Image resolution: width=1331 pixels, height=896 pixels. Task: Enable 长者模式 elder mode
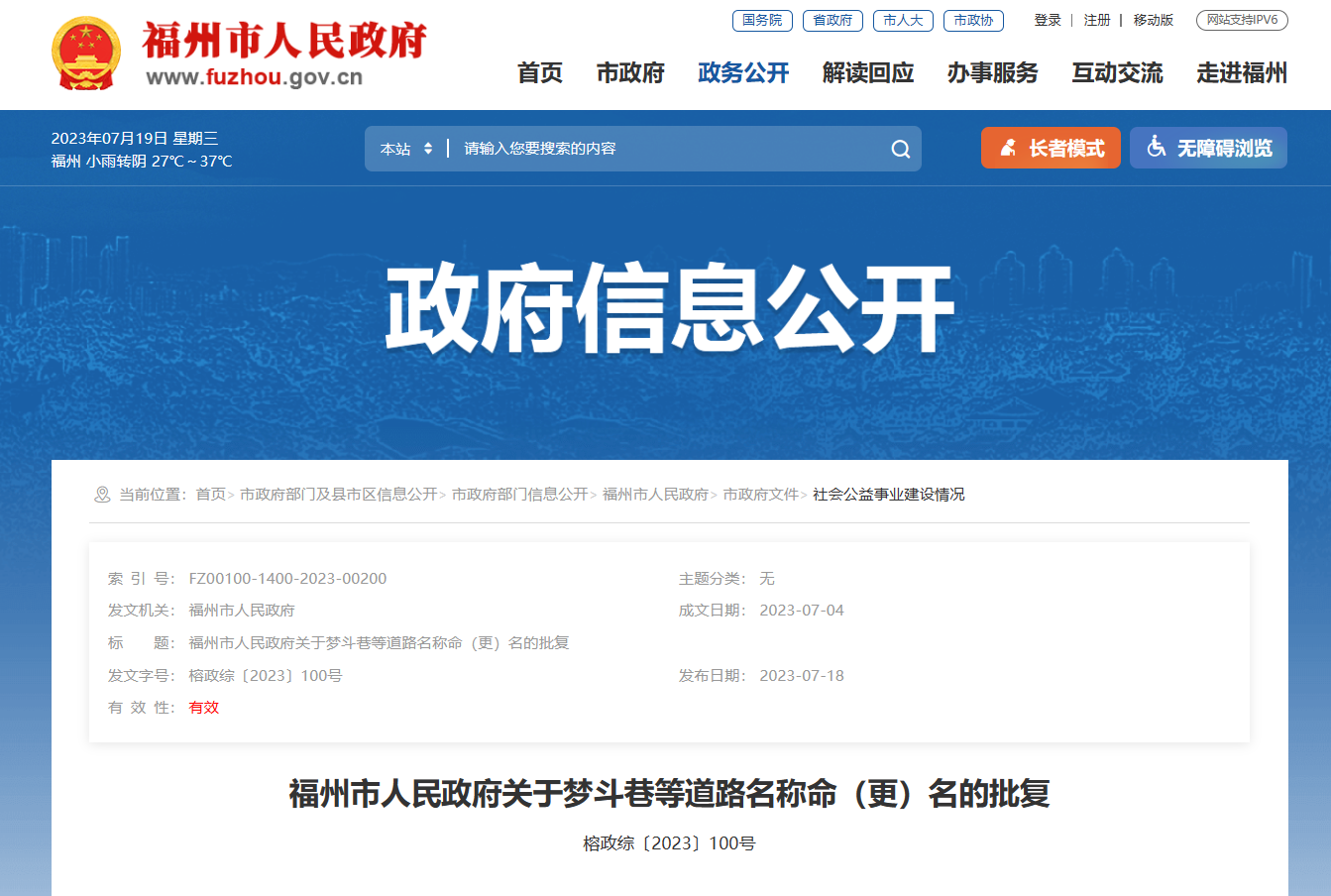click(1051, 148)
